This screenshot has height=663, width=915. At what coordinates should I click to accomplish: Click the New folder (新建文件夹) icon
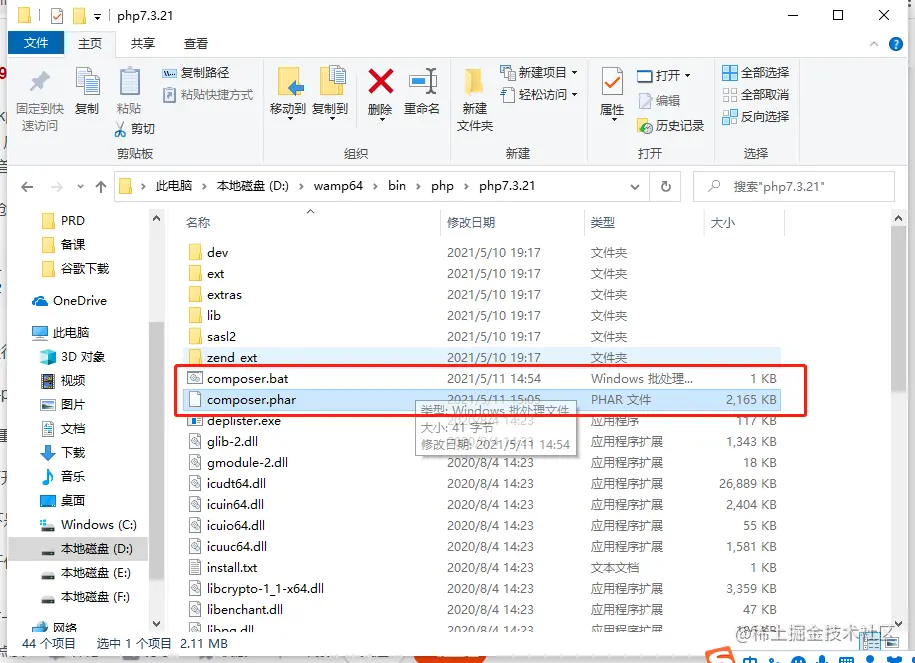474,82
